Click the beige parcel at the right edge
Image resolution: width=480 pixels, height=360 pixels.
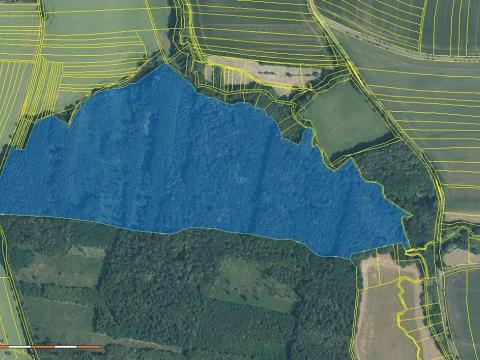(x=462, y=256)
